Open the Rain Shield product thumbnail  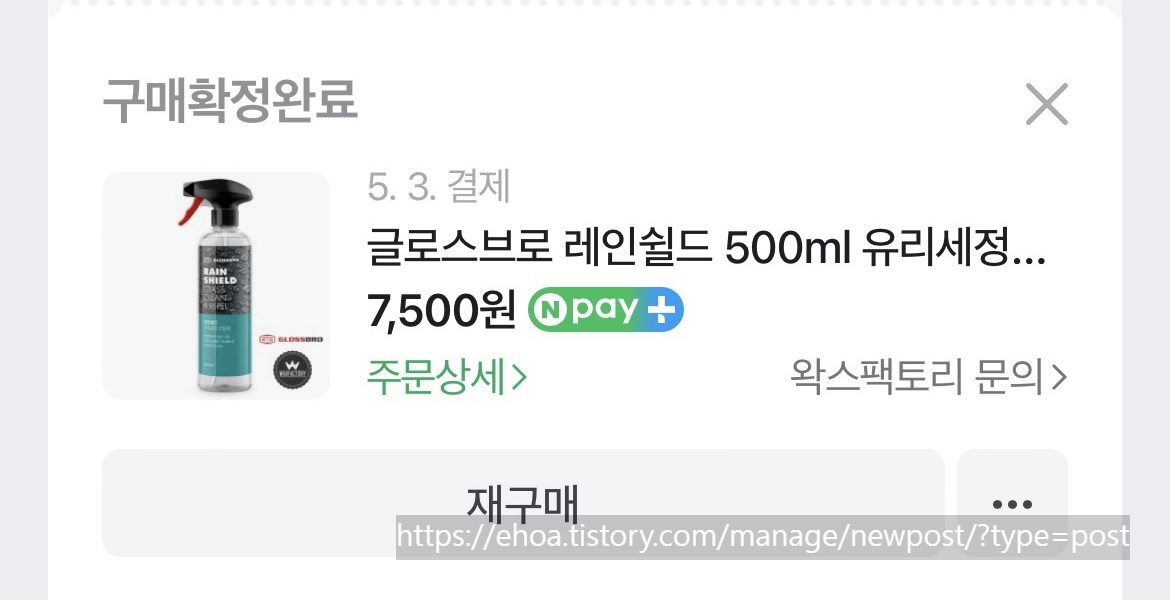click(216, 286)
